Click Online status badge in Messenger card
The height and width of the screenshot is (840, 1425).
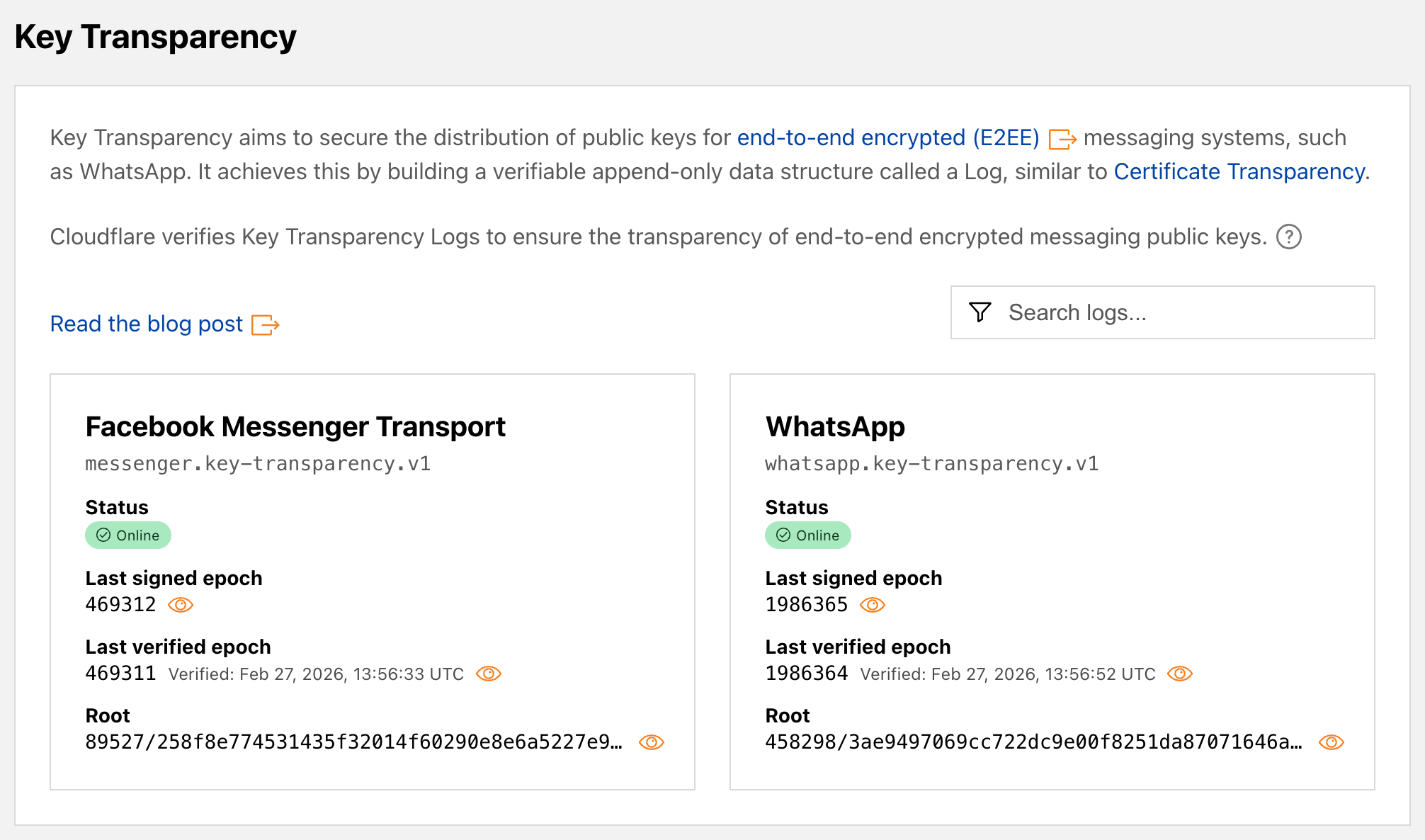[128, 535]
